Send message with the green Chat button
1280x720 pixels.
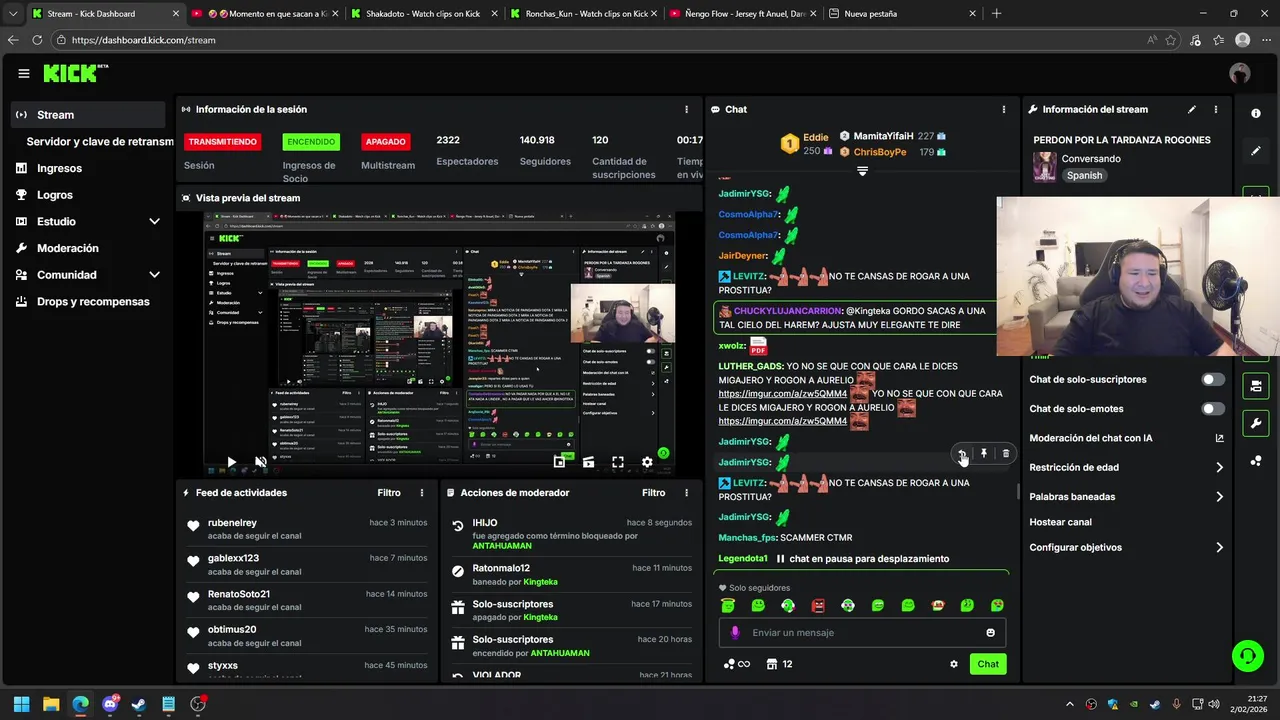click(988, 664)
